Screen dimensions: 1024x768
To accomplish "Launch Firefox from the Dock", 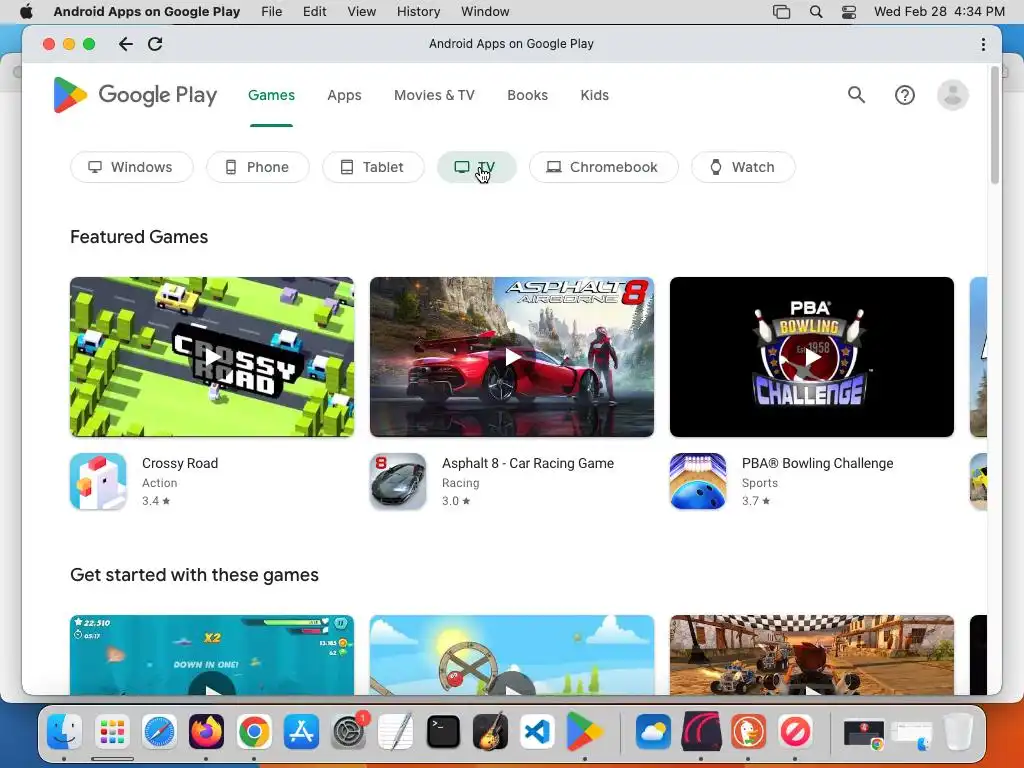I will [206, 731].
